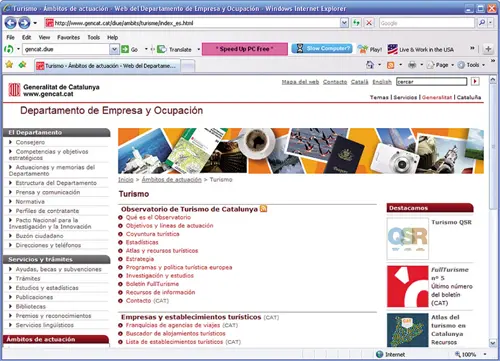The image size is (500, 361).
Task: Click the Favorites star icon
Action: pos(9,65)
